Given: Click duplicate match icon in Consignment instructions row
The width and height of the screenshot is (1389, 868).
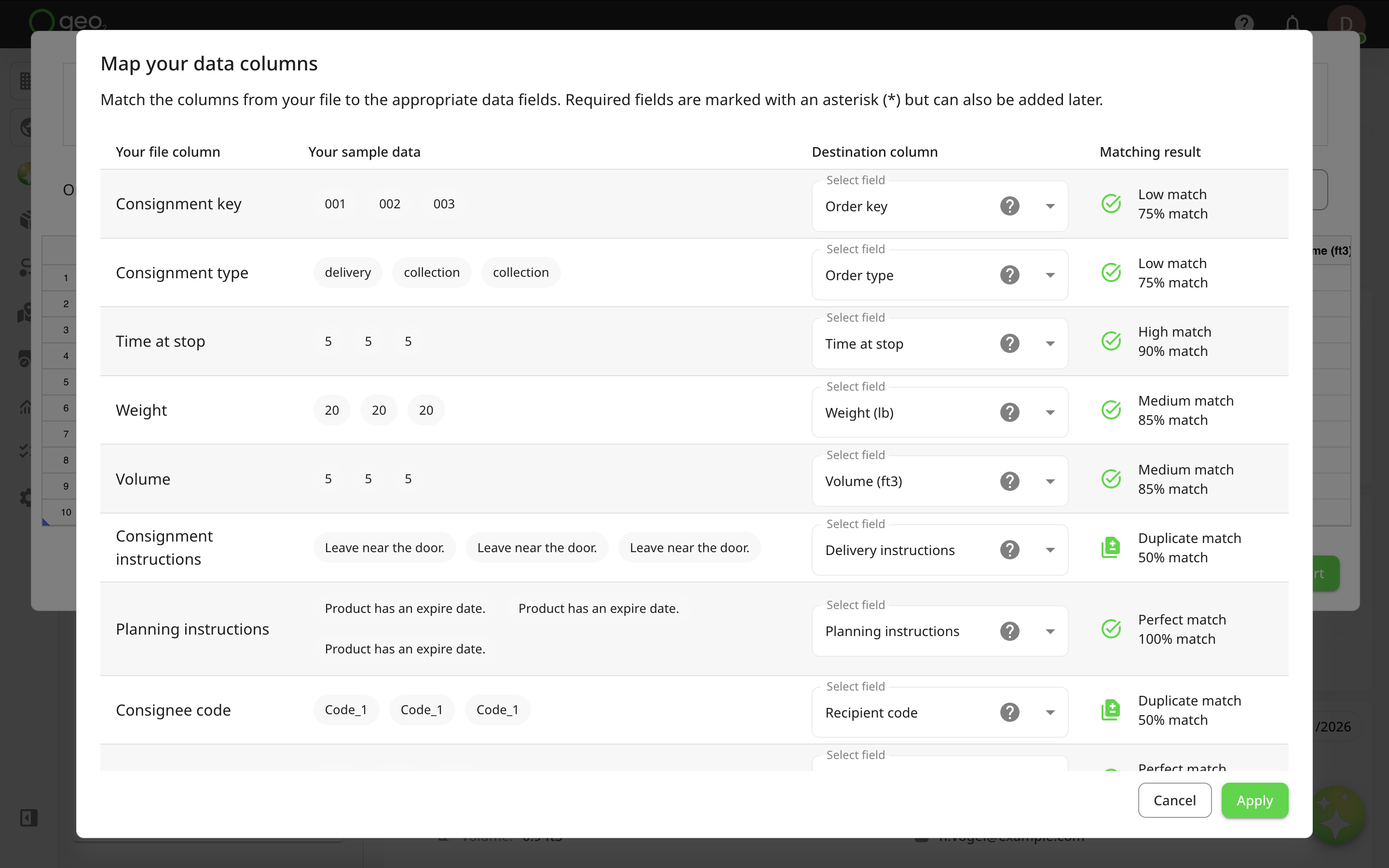Looking at the screenshot, I should [1111, 548].
